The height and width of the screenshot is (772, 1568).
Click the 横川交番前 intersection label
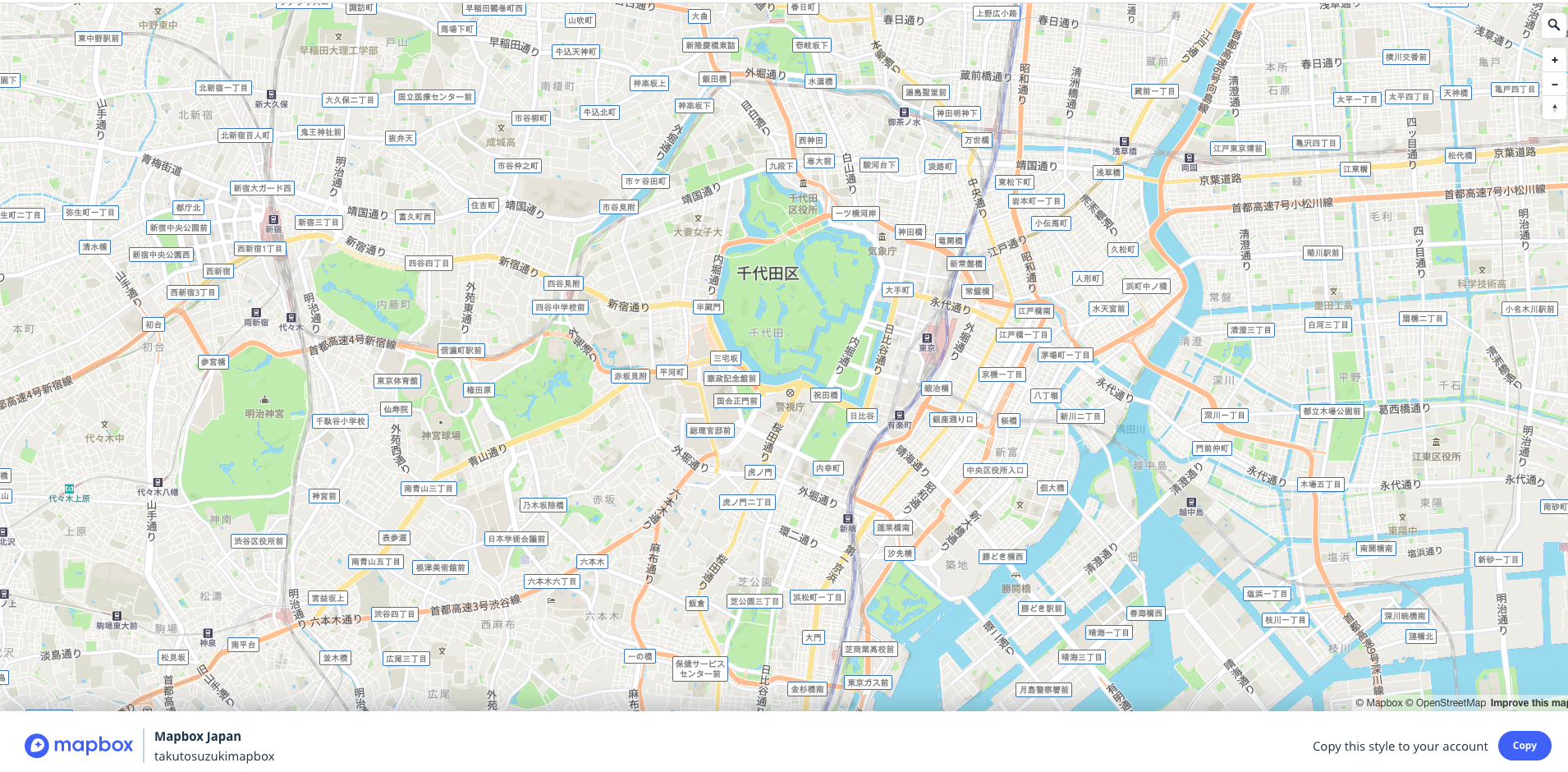(x=1406, y=57)
